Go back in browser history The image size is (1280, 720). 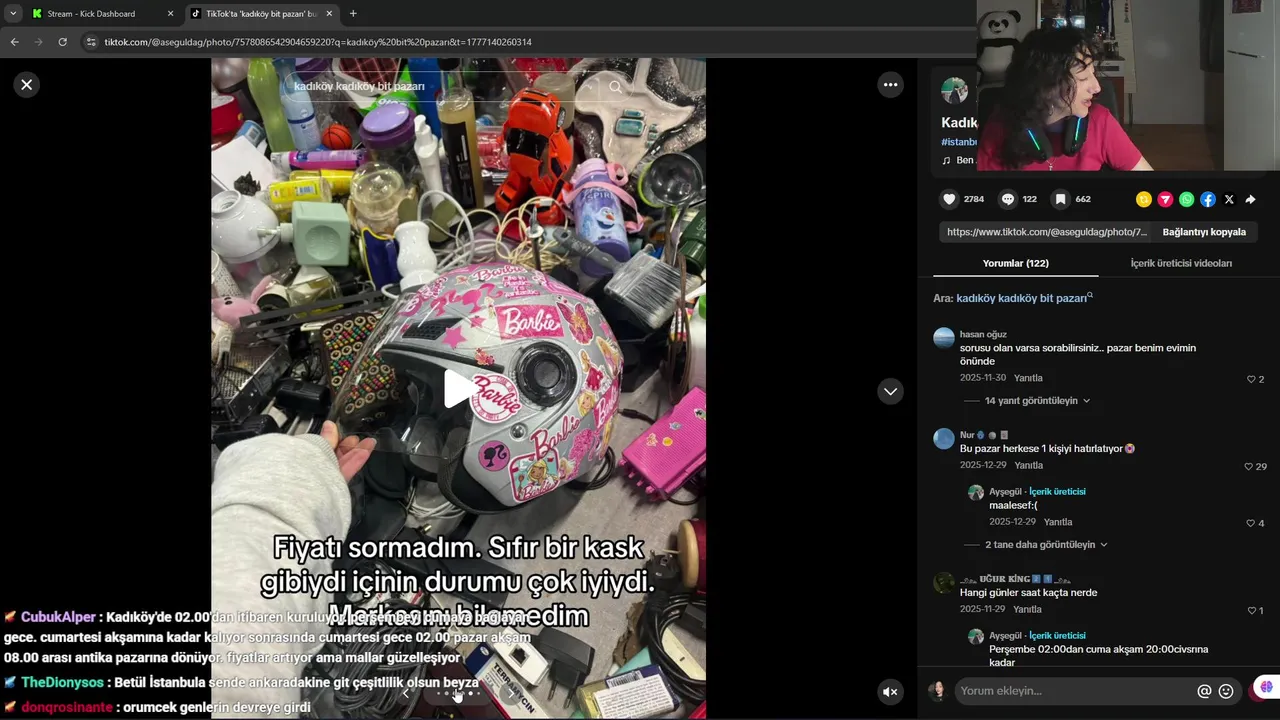[x=15, y=42]
